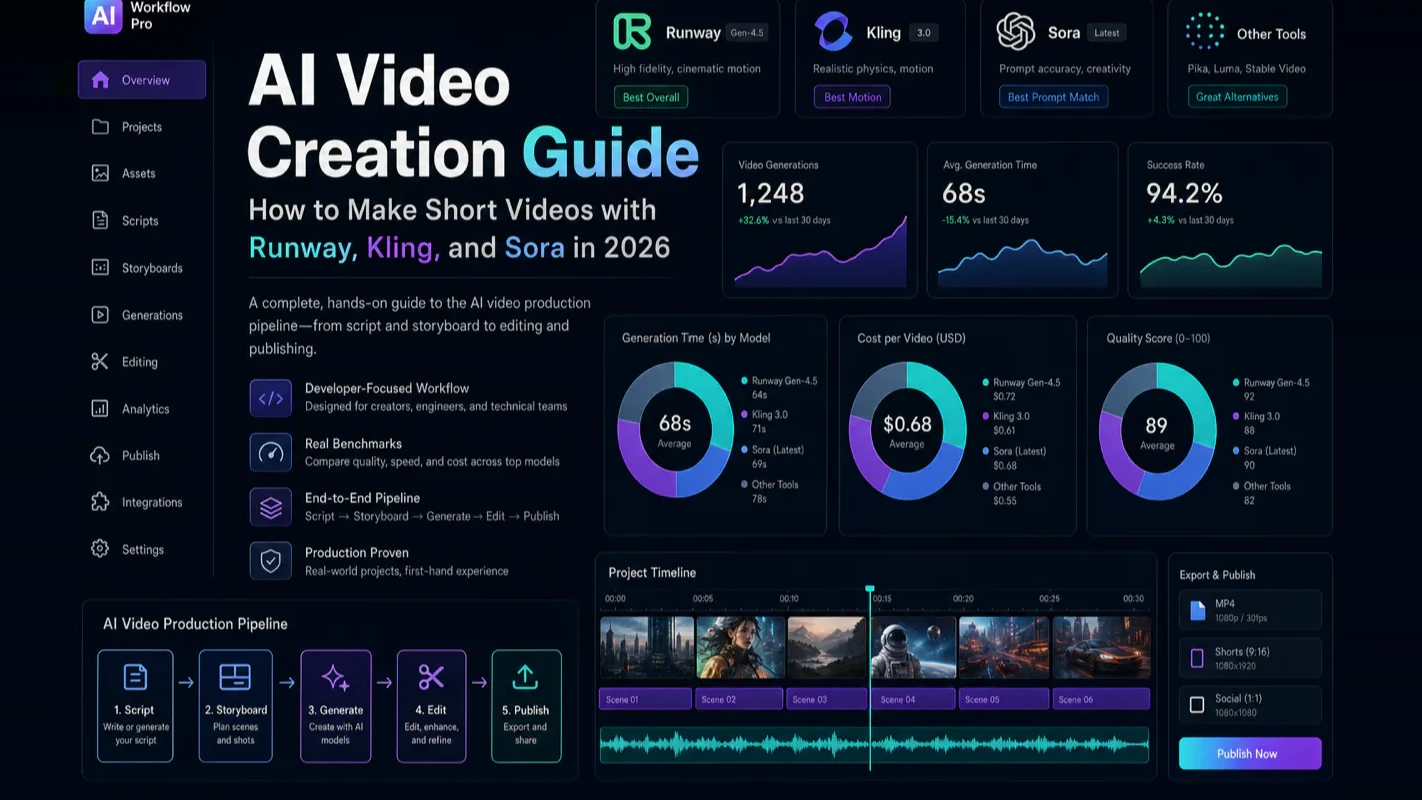Click the Best Motion badge
The height and width of the screenshot is (800, 1422).
[853, 97]
